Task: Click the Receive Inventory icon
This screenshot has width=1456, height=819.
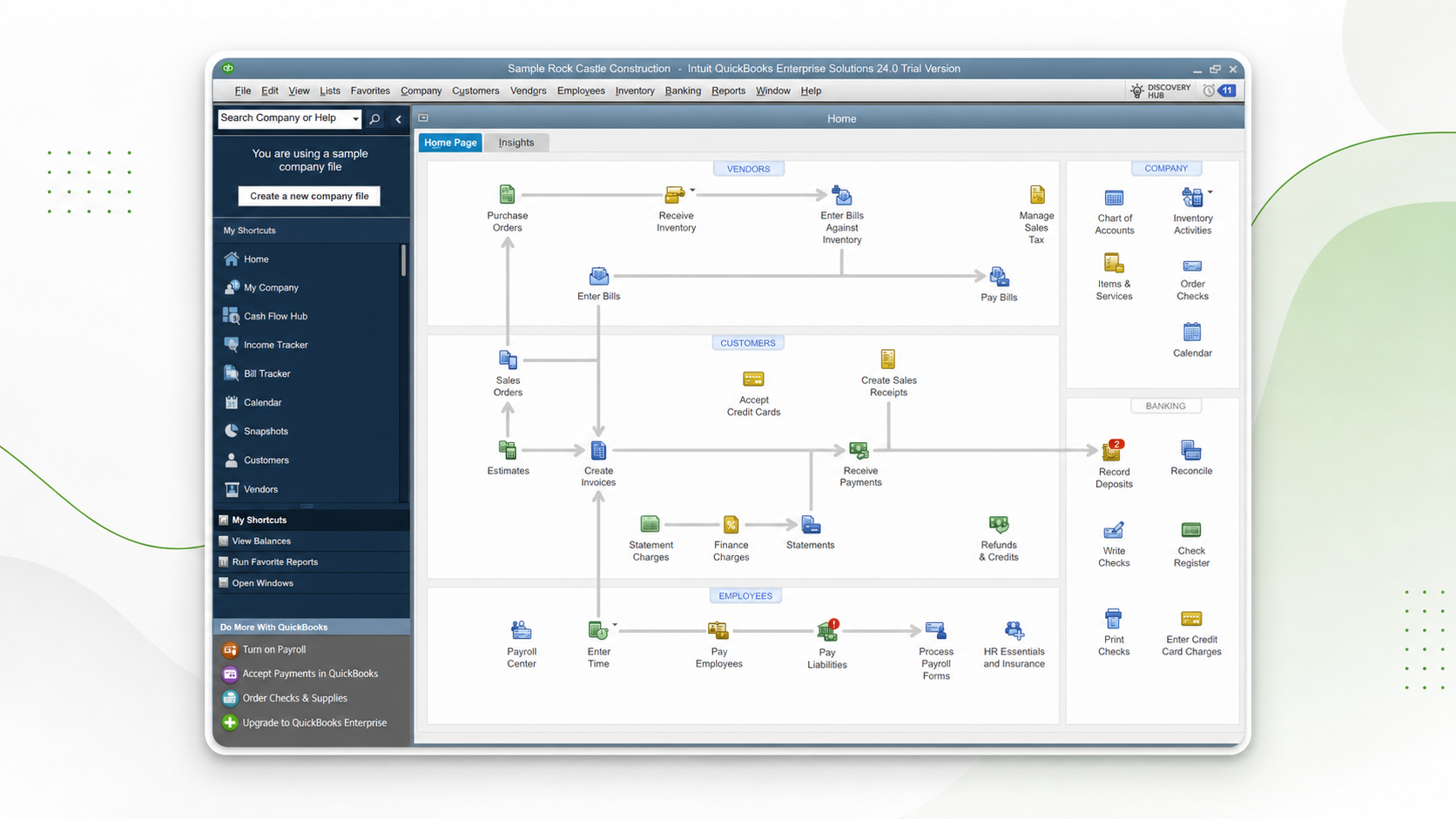Action: (674, 194)
